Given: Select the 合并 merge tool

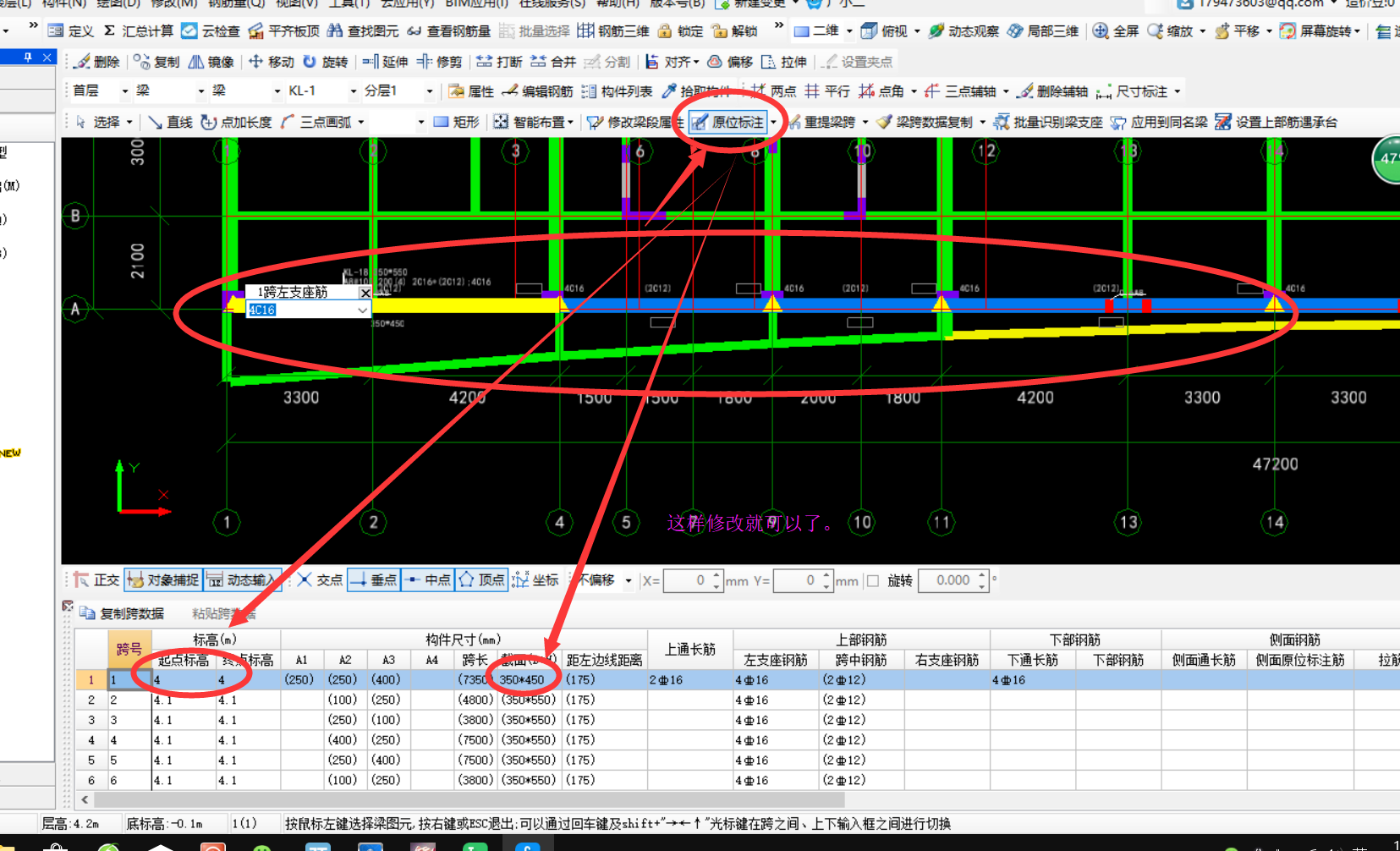Looking at the screenshot, I should click(554, 62).
